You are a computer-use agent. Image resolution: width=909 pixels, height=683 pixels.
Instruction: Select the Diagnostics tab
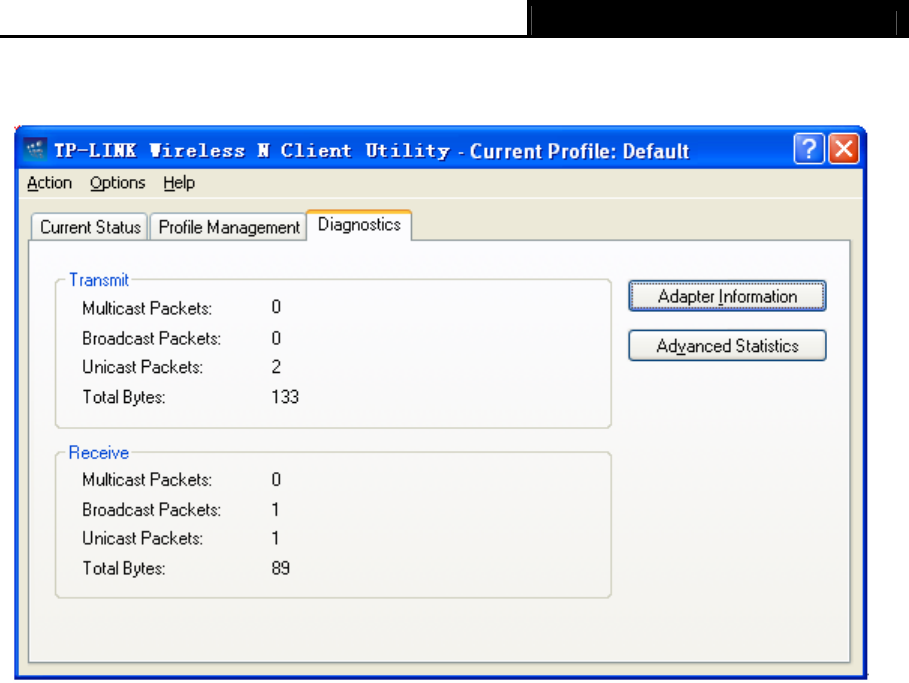[x=359, y=225]
